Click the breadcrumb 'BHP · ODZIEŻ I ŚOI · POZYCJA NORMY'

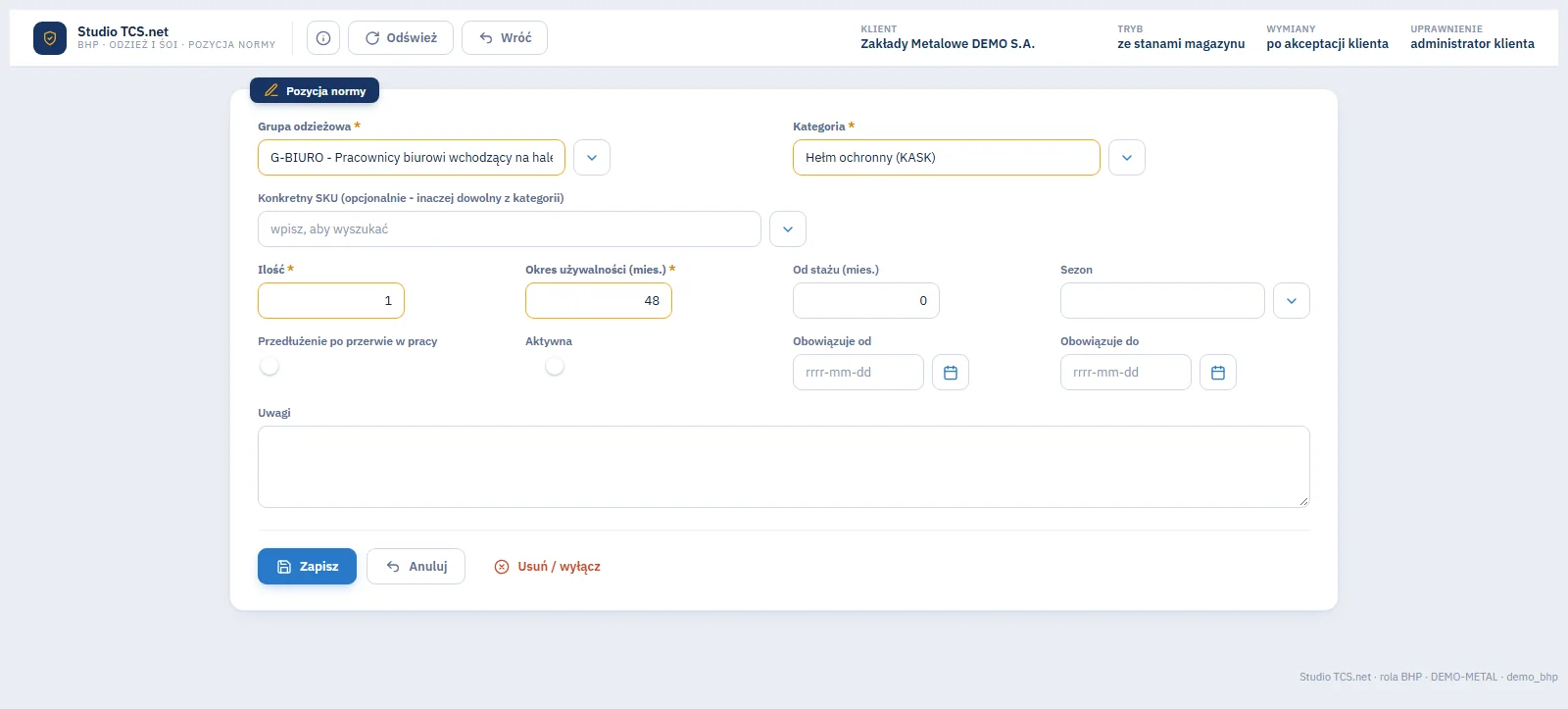[x=176, y=45]
